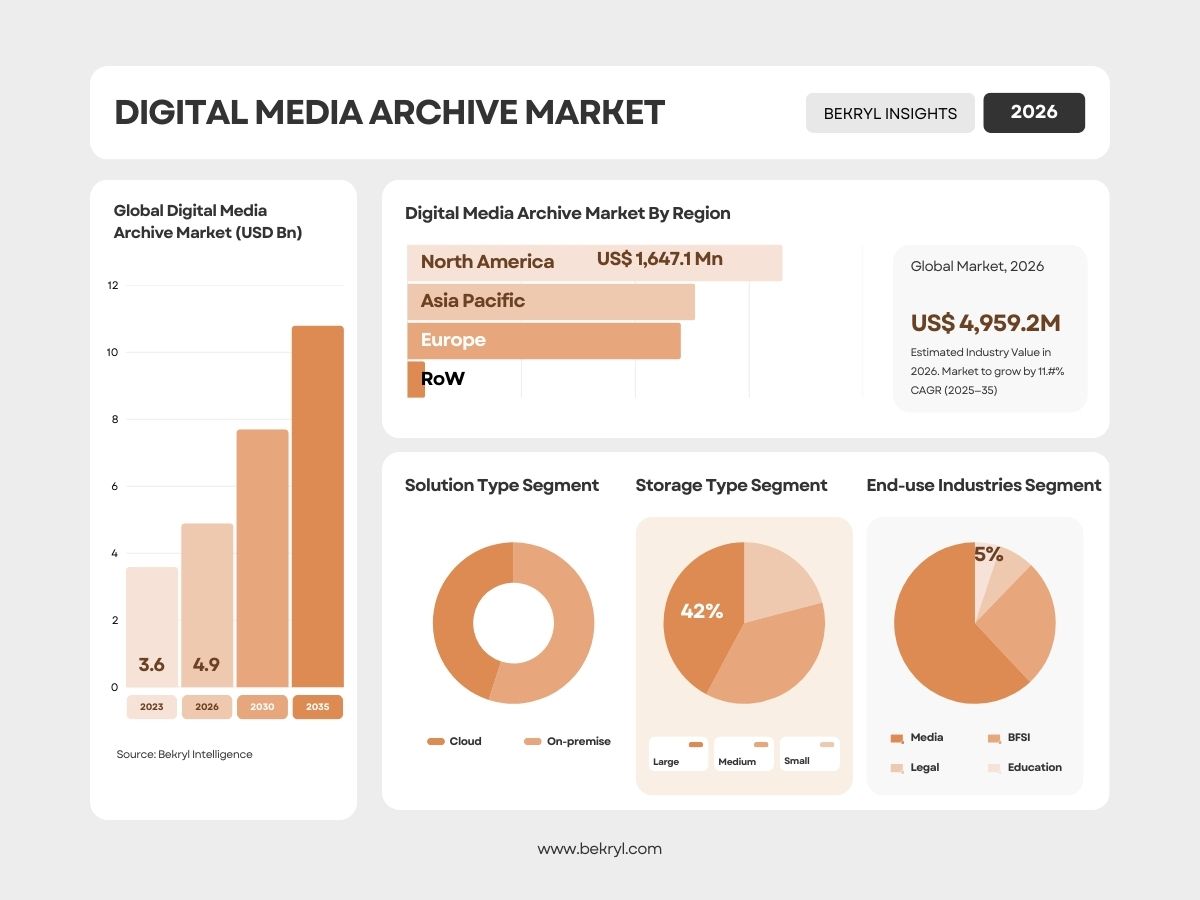Click the US$ 1,647.1 Mn value
1200x900 pixels.
click(x=660, y=259)
